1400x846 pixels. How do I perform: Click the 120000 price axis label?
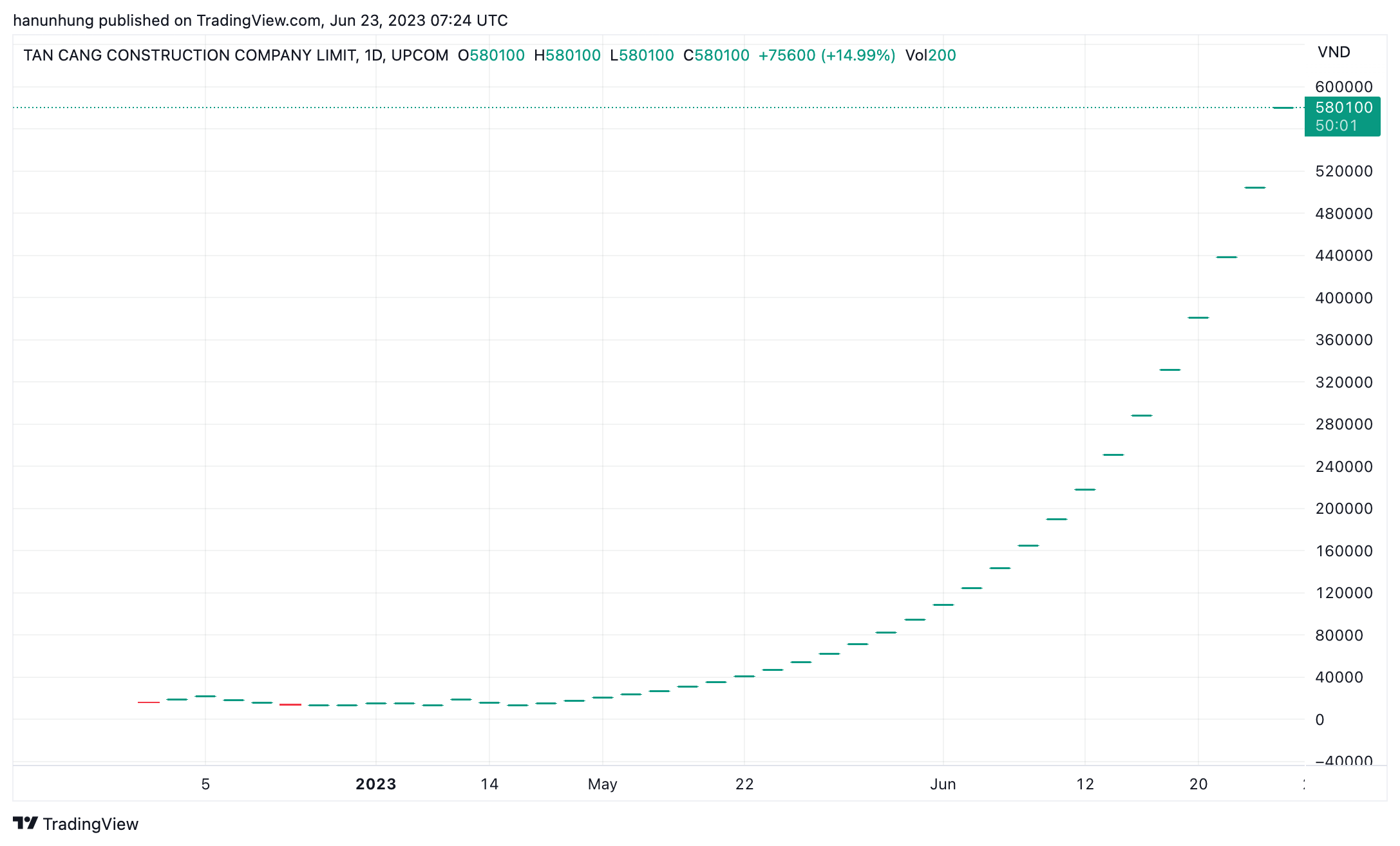pos(1344,593)
